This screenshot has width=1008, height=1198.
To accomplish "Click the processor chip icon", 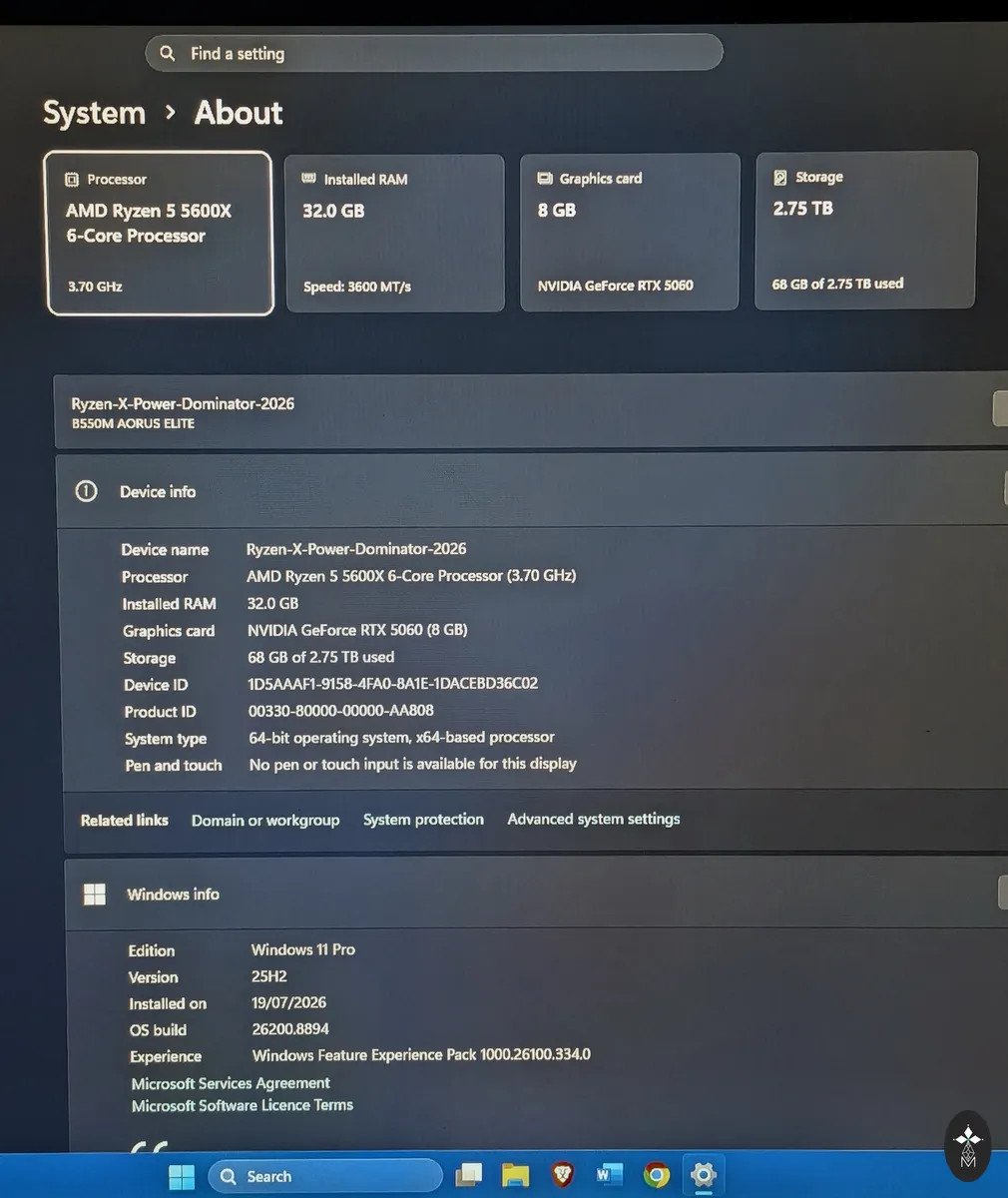I will pos(72,180).
